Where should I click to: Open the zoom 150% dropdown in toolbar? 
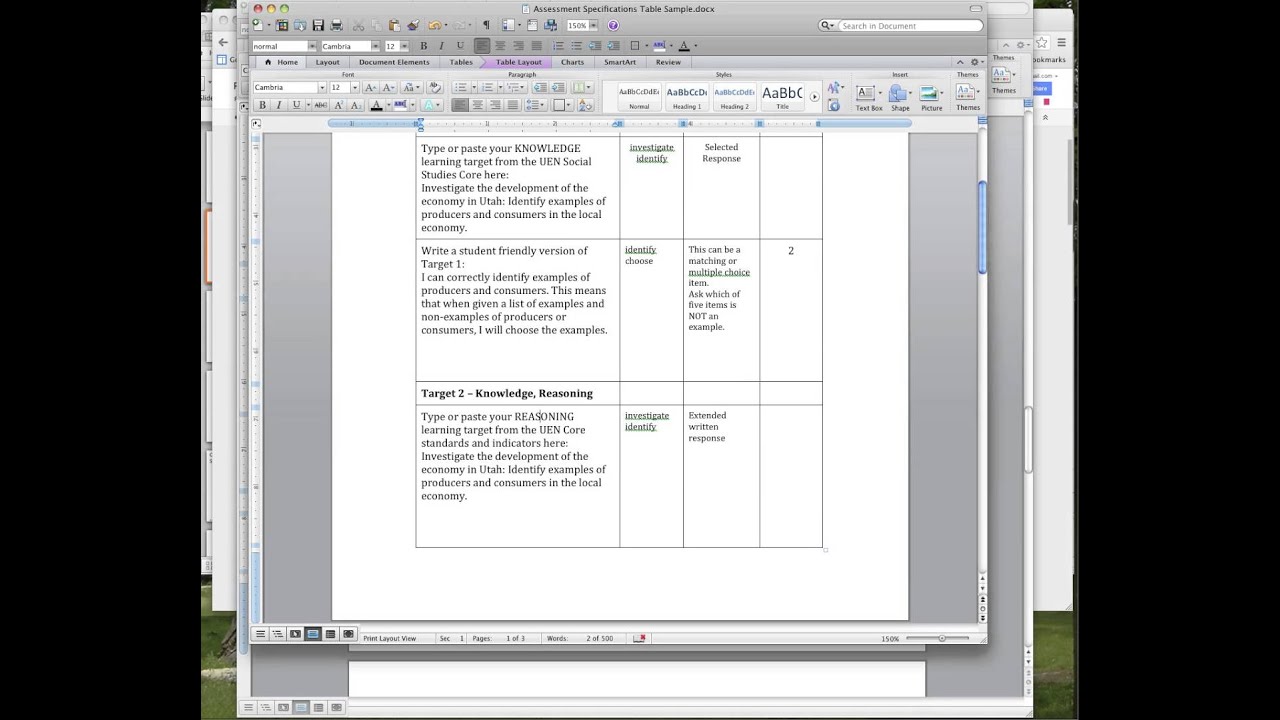[593, 25]
